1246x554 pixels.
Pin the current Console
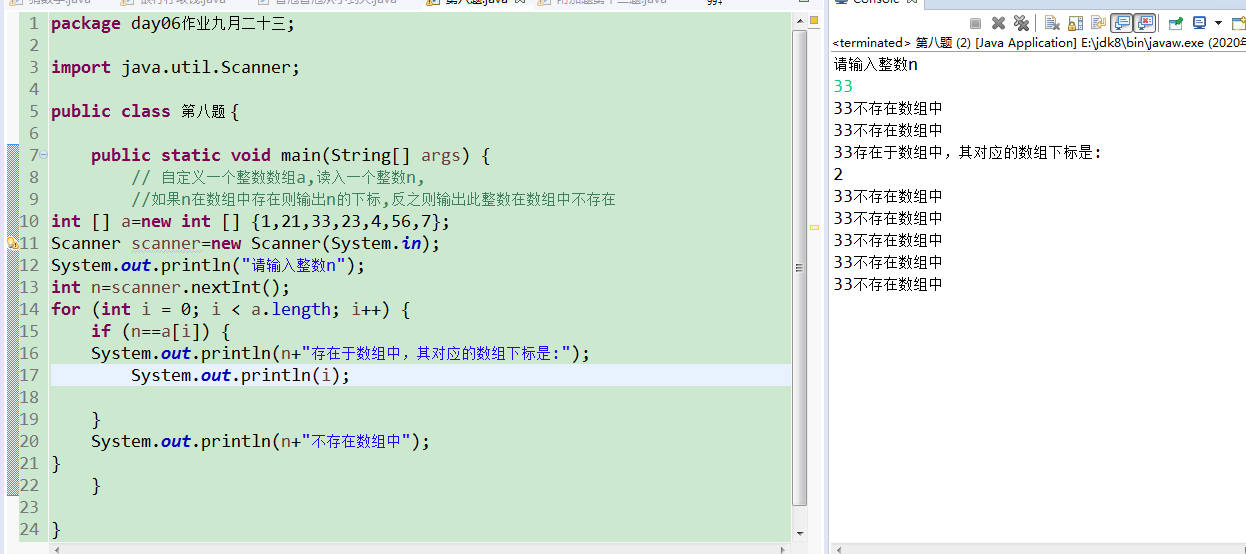[1176, 23]
